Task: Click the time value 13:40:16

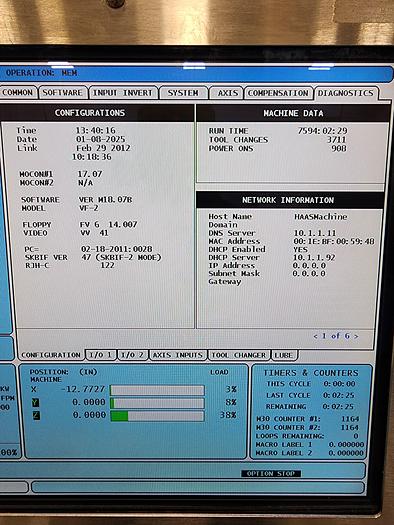Action: pos(95,130)
